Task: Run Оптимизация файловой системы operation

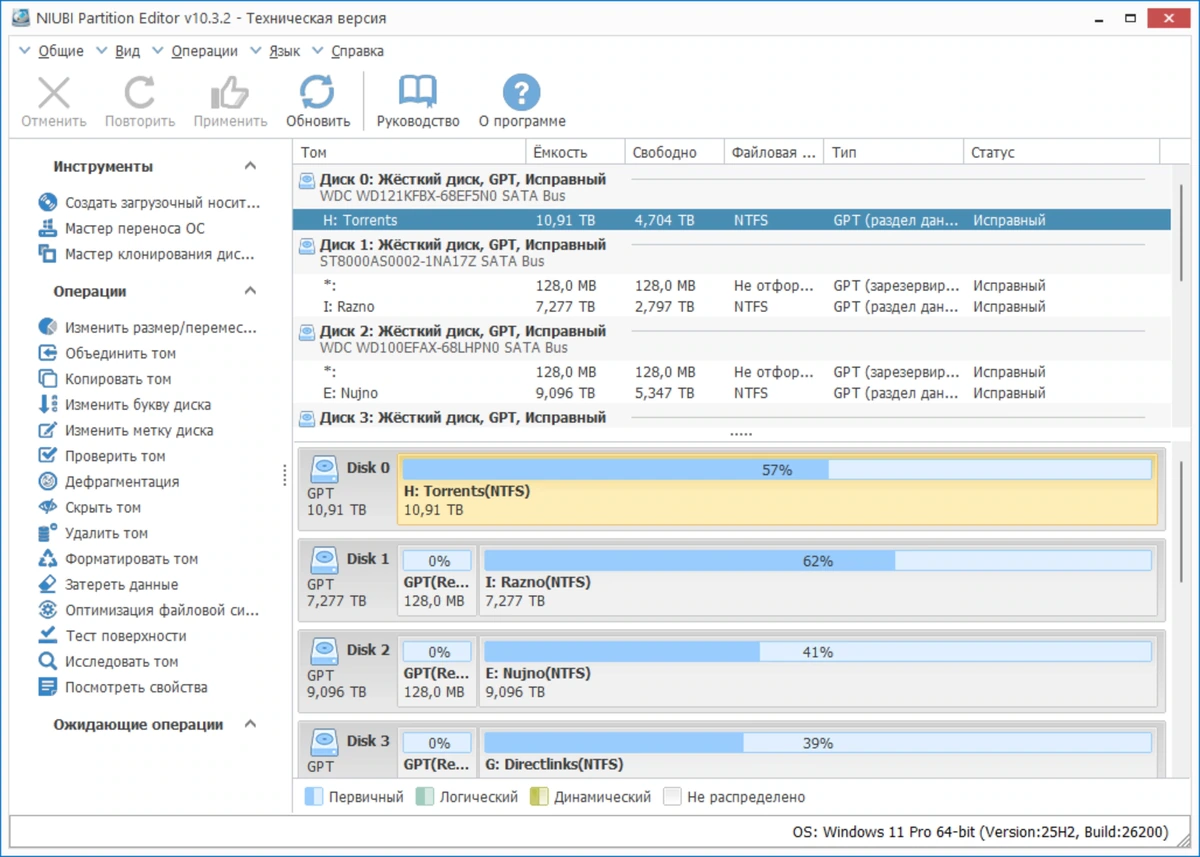Action: point(149,610)
